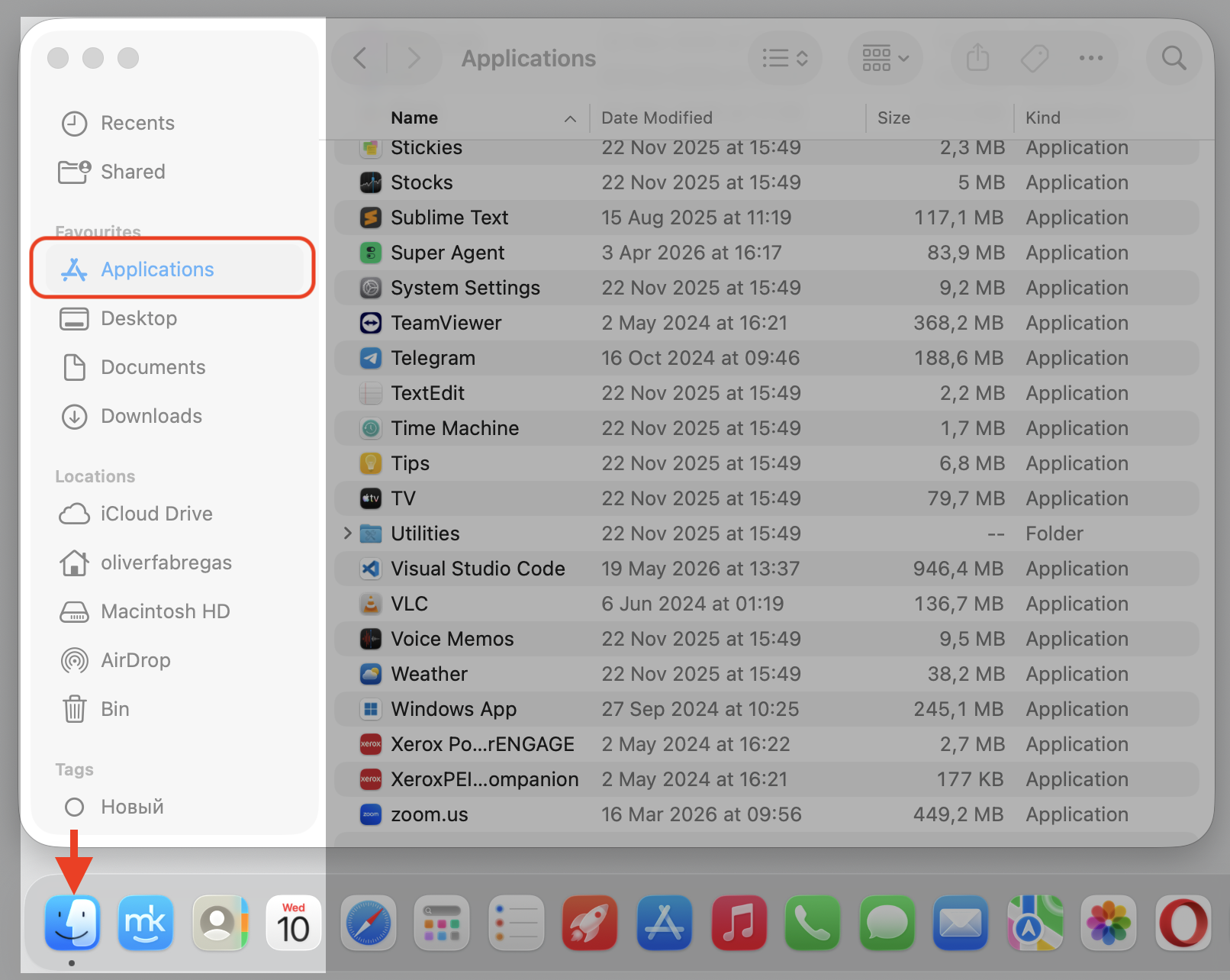The image size is (1230, 980).
Task: Open the search magnifier in toolbar
Action: point(1174,58)
